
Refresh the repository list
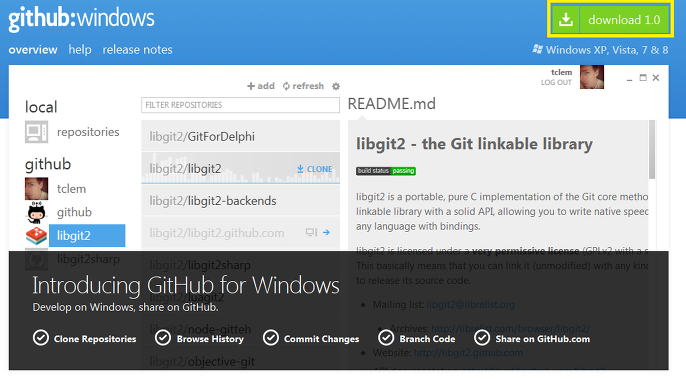303,86
